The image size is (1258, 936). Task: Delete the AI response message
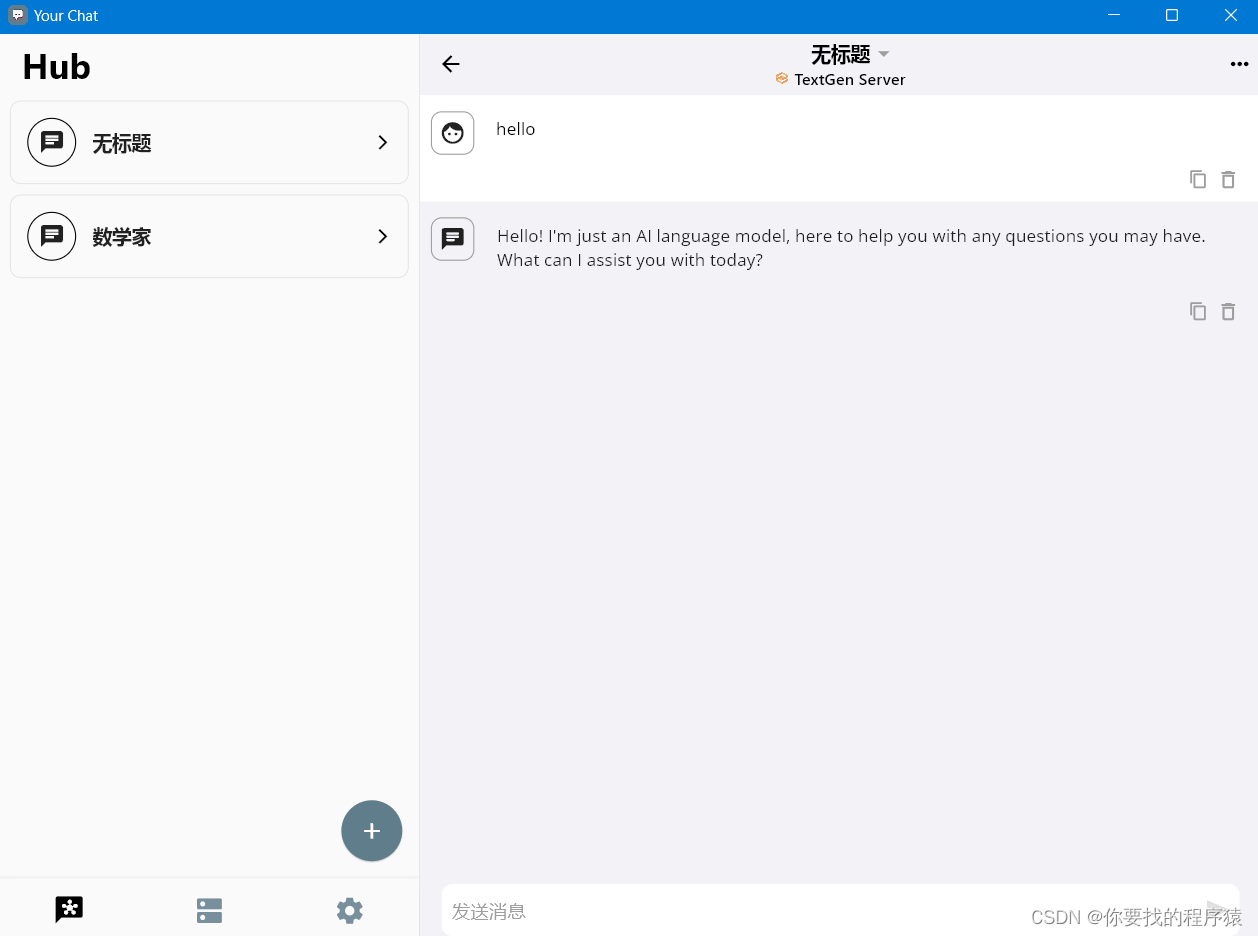(x=1228, y=311)
